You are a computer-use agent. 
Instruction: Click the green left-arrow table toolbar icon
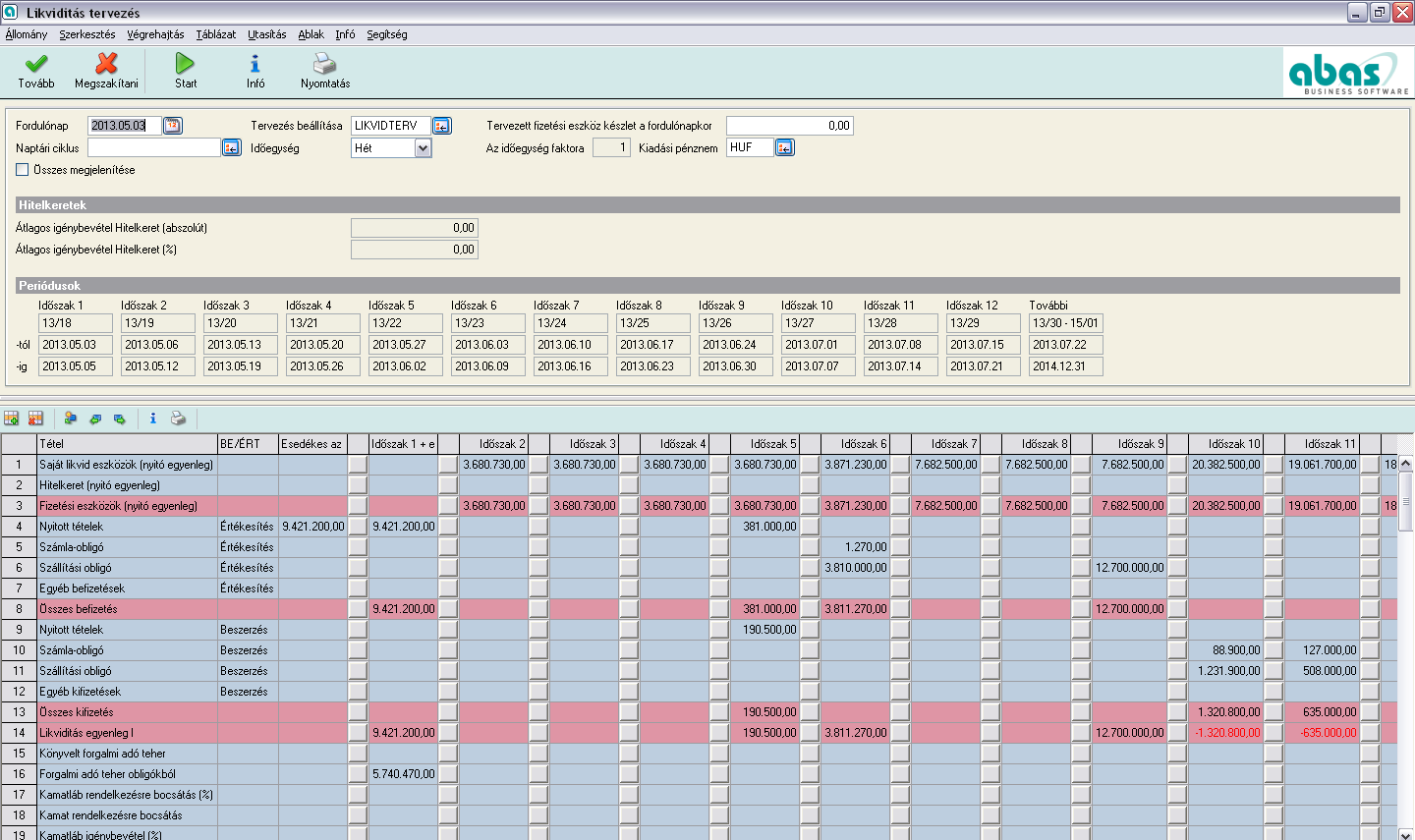(95, 419)
